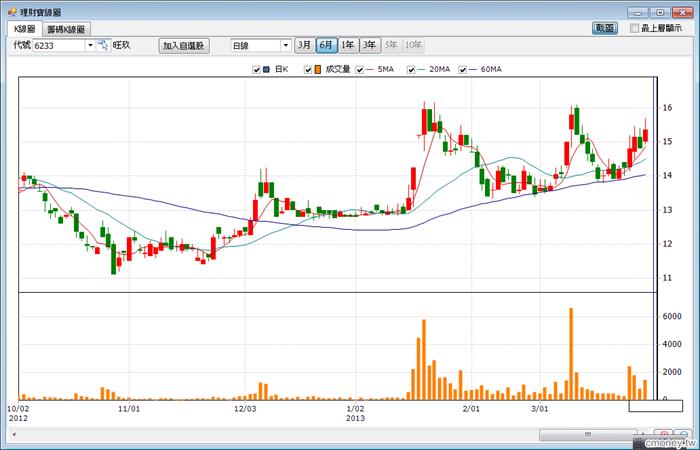This screenshot has height=450, width=700.
Task: Hide the 20MA moving average line
Action: coord(410,69)
